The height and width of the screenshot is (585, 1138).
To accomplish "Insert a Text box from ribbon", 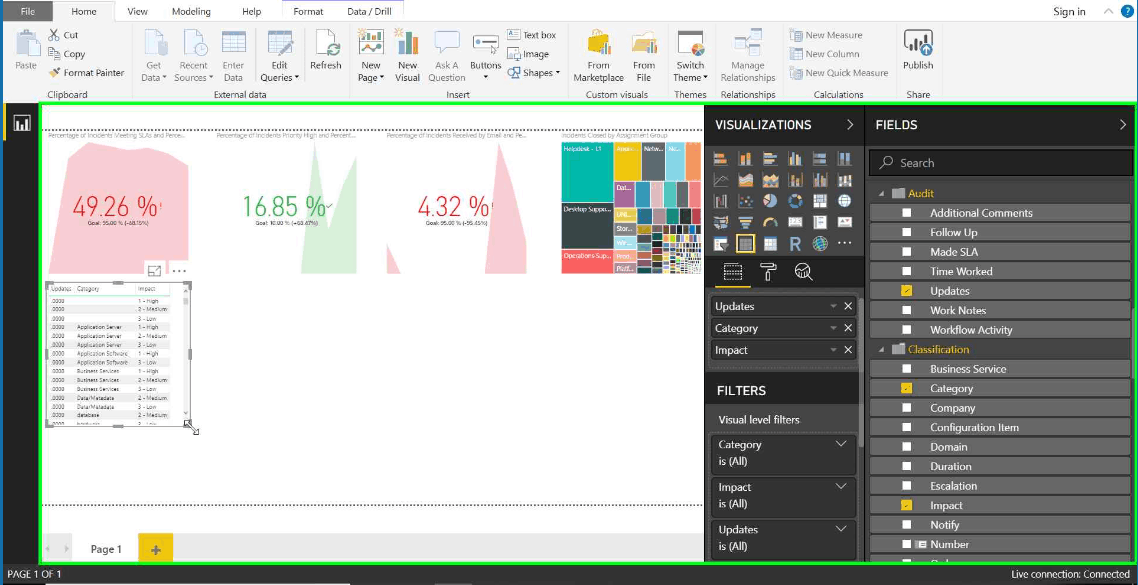I will [x=531, y=35].
